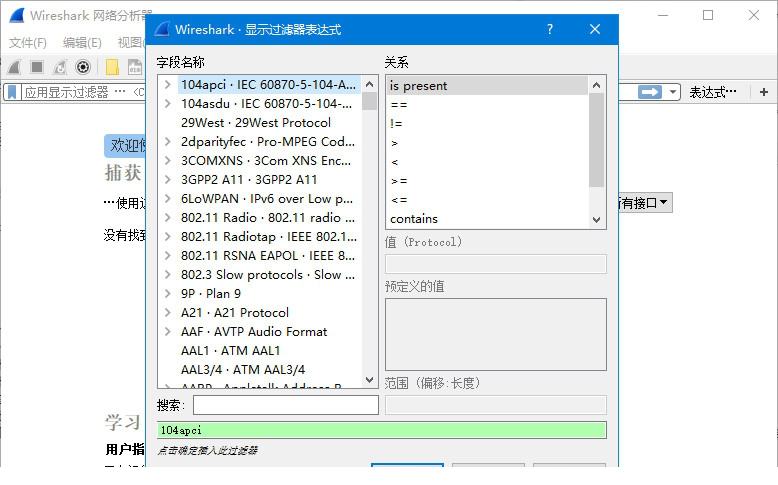Click the restart capture toolbar icon
The height and width of the screenshot is (485, 778).
60,67
